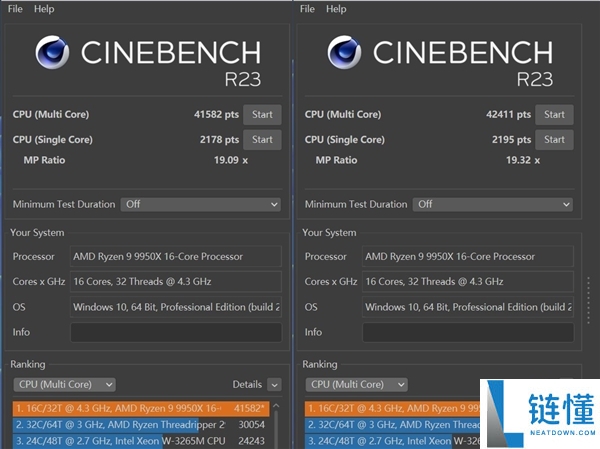The width and height of the screenshot is (600, 449).
Task: Open Minimum Test Duration dropdown in right window
Action: 492,204
